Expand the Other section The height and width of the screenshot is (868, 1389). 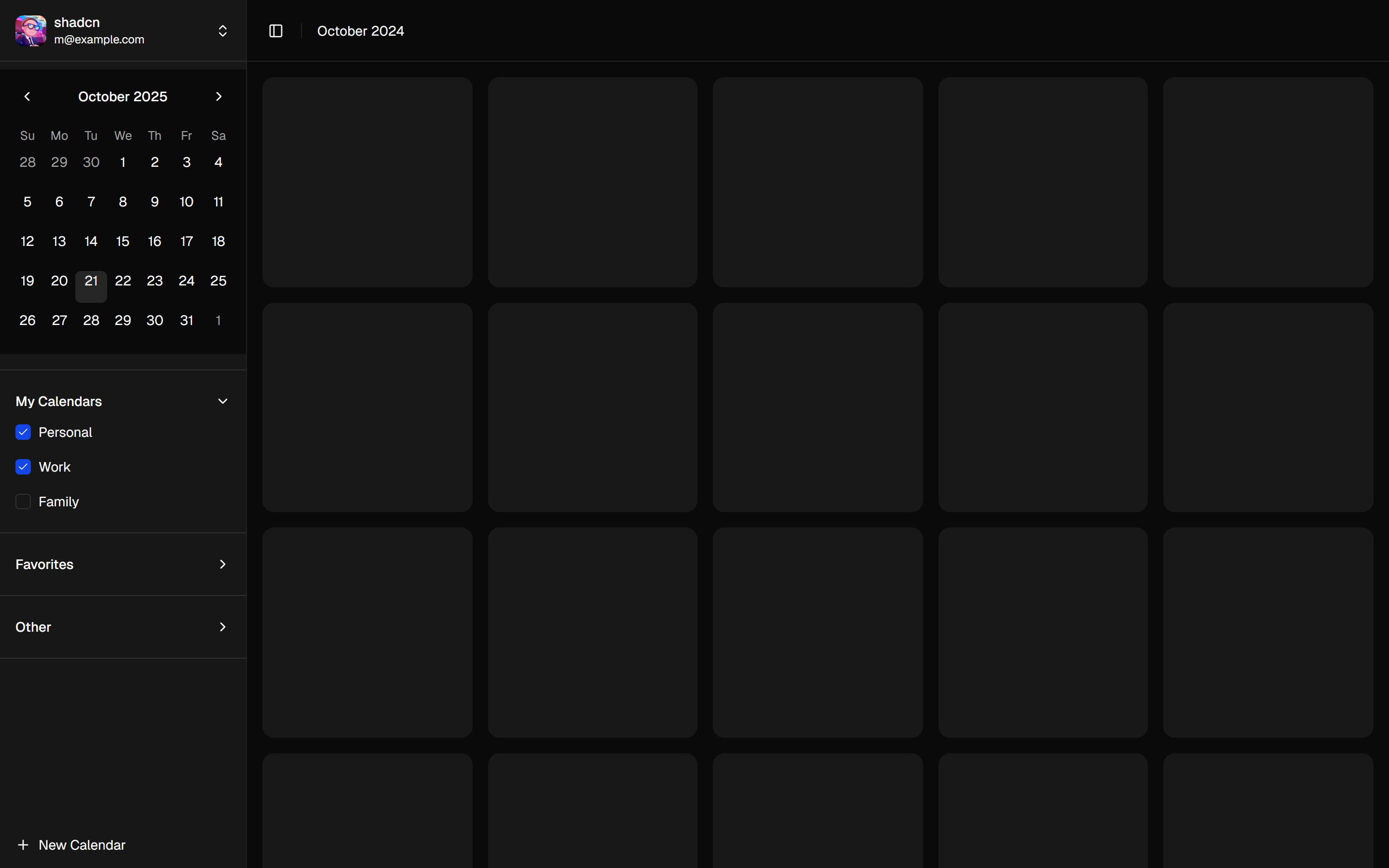[223, 627]
